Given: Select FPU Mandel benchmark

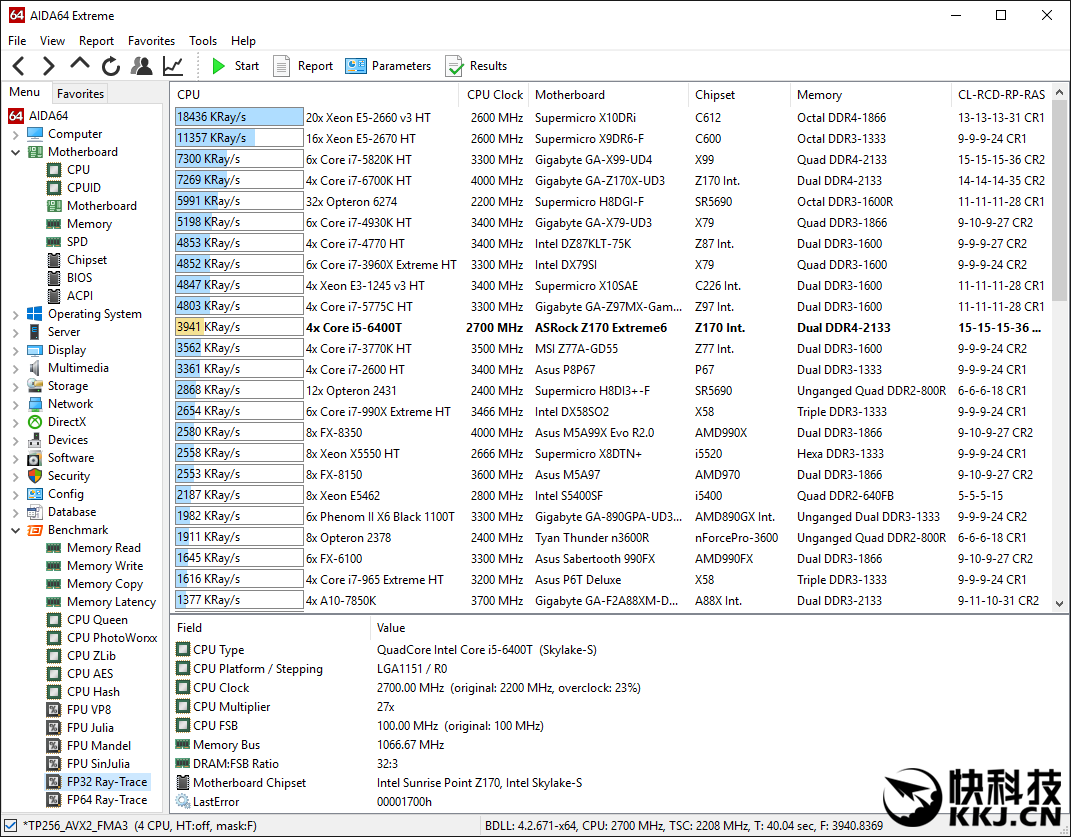Looking at the screenshot, I should click(x=89, y=745).
